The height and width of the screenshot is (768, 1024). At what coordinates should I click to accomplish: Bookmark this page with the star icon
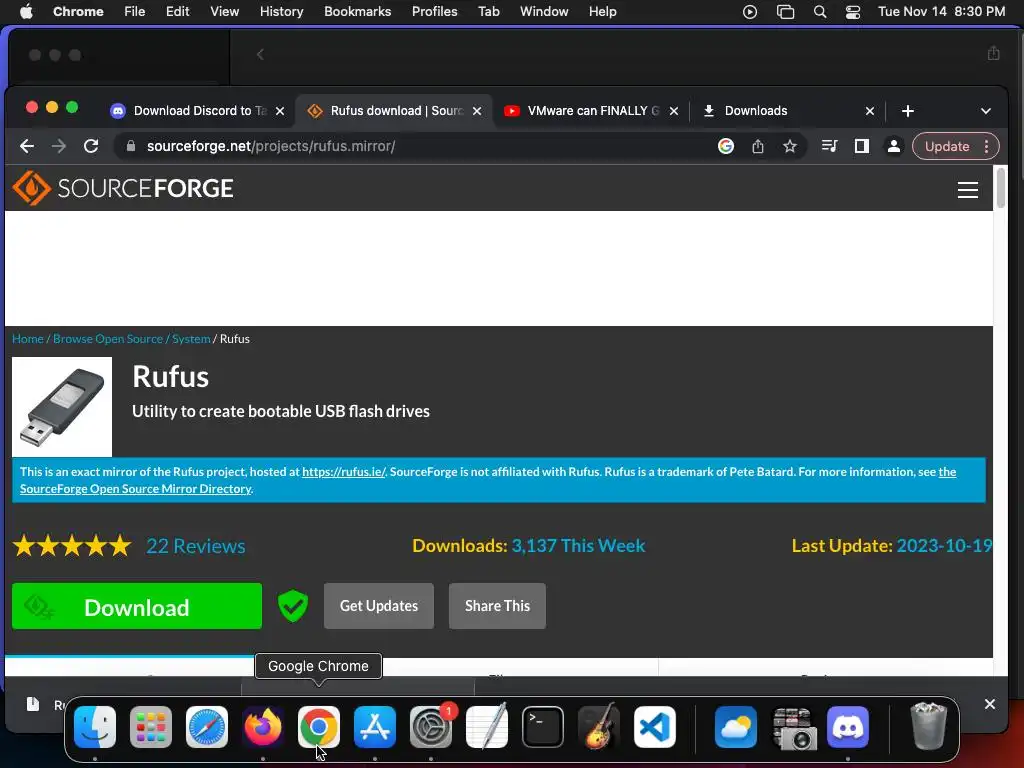click(x=790, y=146)
